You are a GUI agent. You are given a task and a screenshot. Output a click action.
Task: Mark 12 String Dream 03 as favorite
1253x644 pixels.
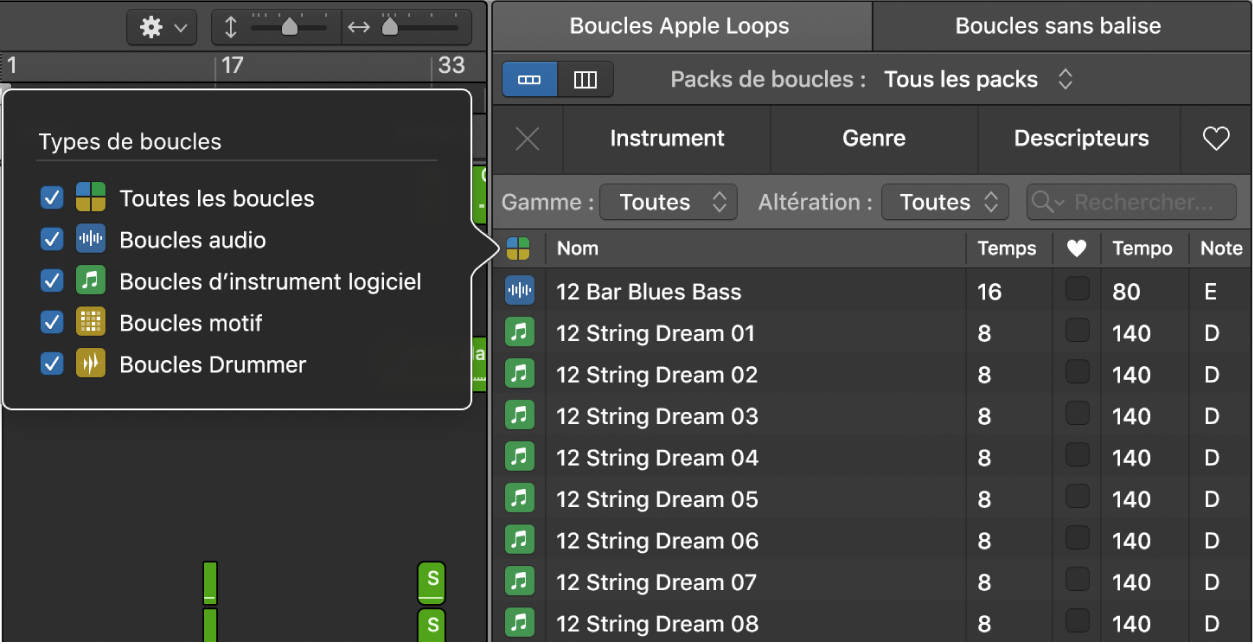click(1077, 413)
